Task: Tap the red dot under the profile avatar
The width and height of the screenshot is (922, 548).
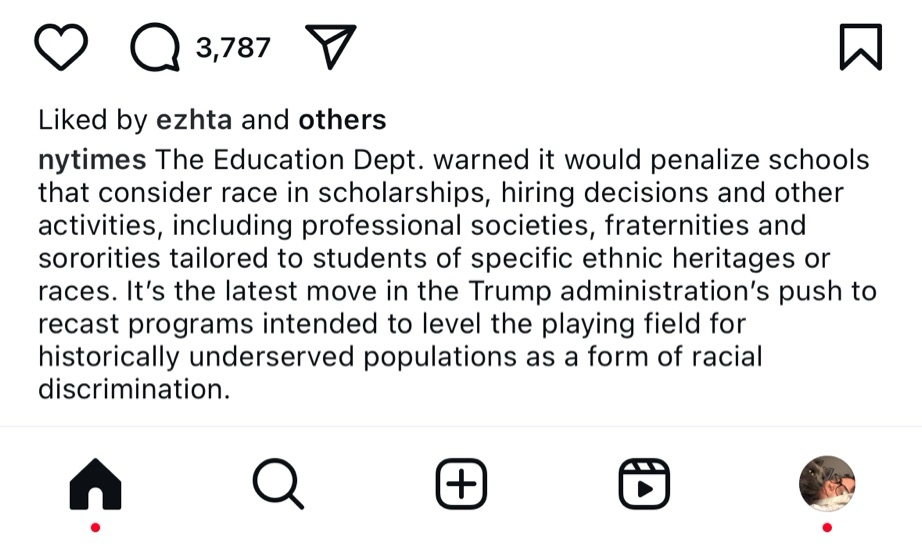Action: point(827,527)
